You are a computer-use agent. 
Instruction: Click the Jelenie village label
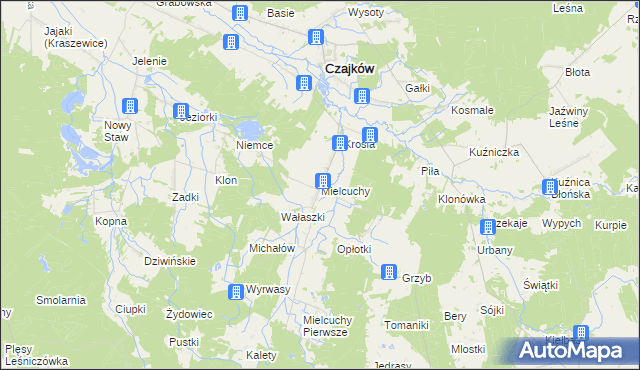click(149, 61)
